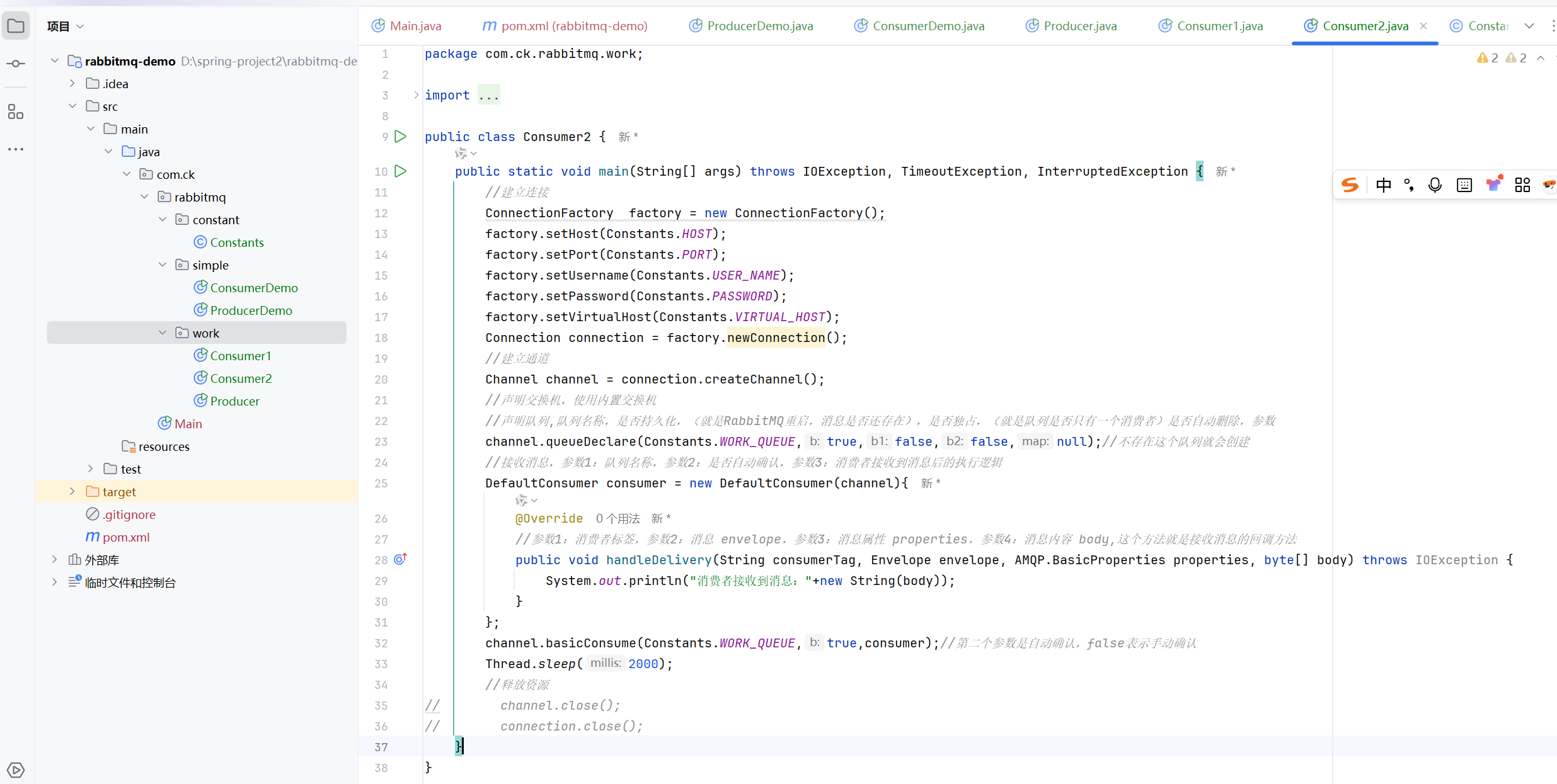Image resolution: width=1557 pixels, height=784 pixels.
Task: Open the Commit tool window icon
Action: tap(16, 64)
